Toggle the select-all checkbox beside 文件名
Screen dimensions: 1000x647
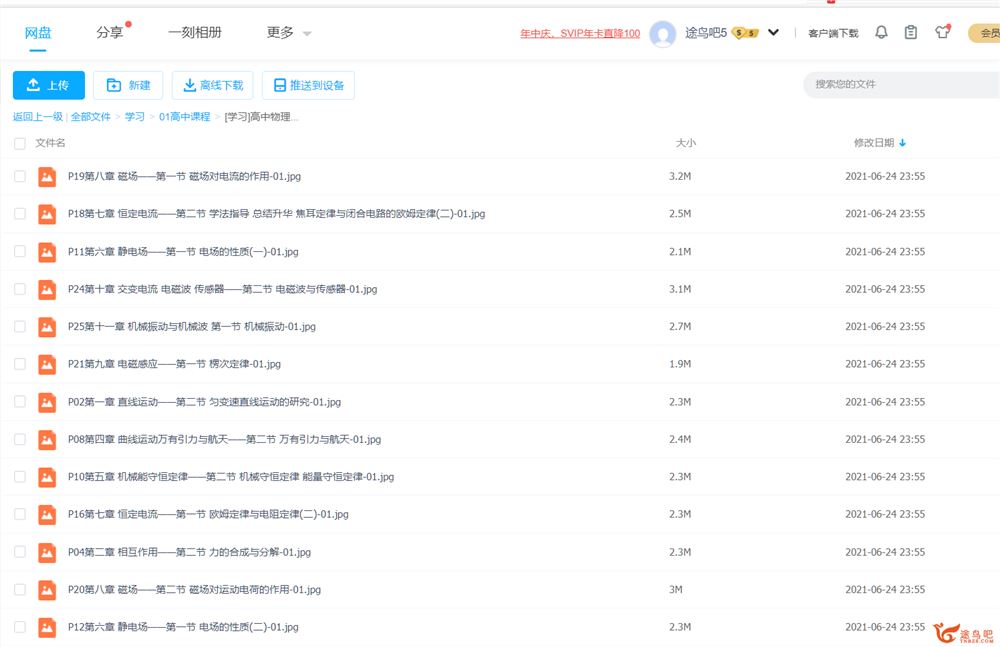(x=20, y=143)
